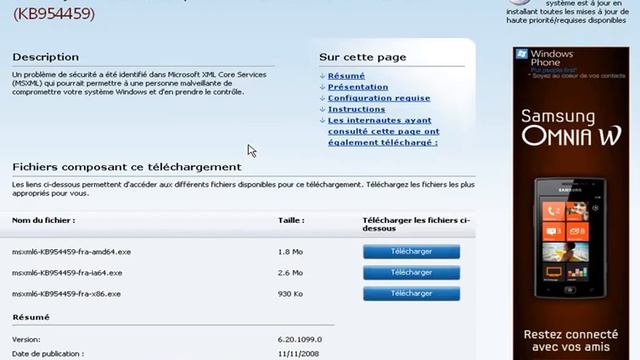Image resolution: width=640 pixels, height=360 pixels.
Task: Click the Samsung Omnia W ad title
Action: (x=571, y=128)
